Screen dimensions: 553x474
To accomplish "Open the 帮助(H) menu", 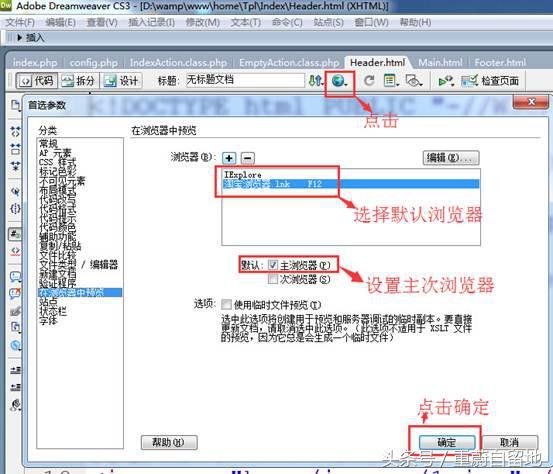I will (x=415, y=23).
